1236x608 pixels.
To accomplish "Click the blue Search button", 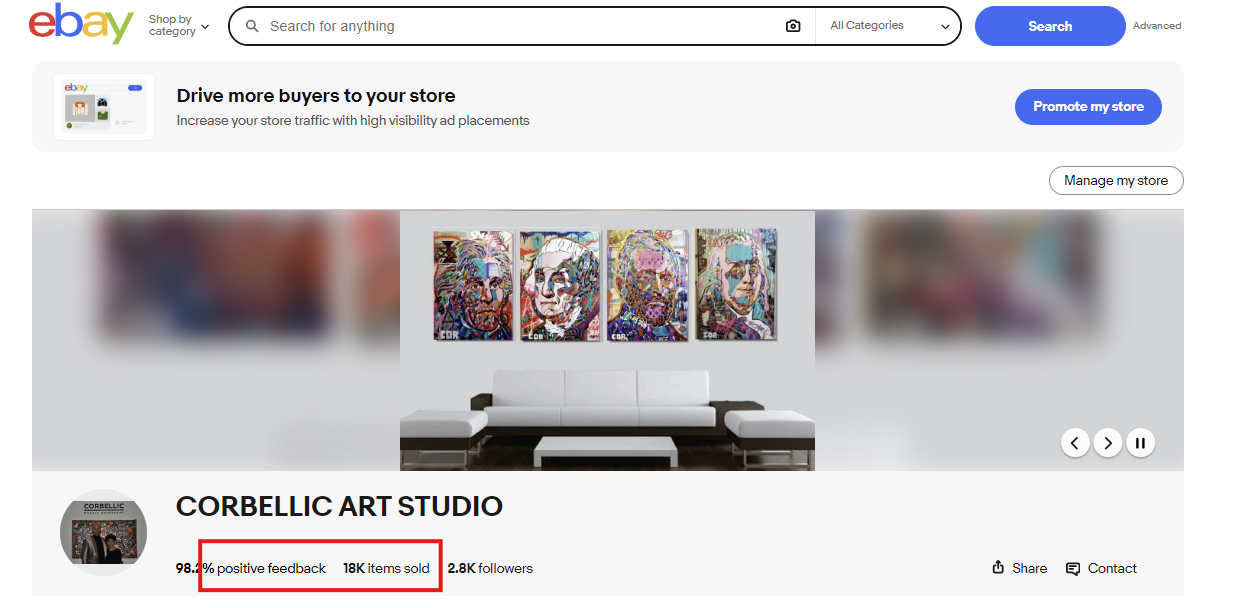I will point(1050,26).
